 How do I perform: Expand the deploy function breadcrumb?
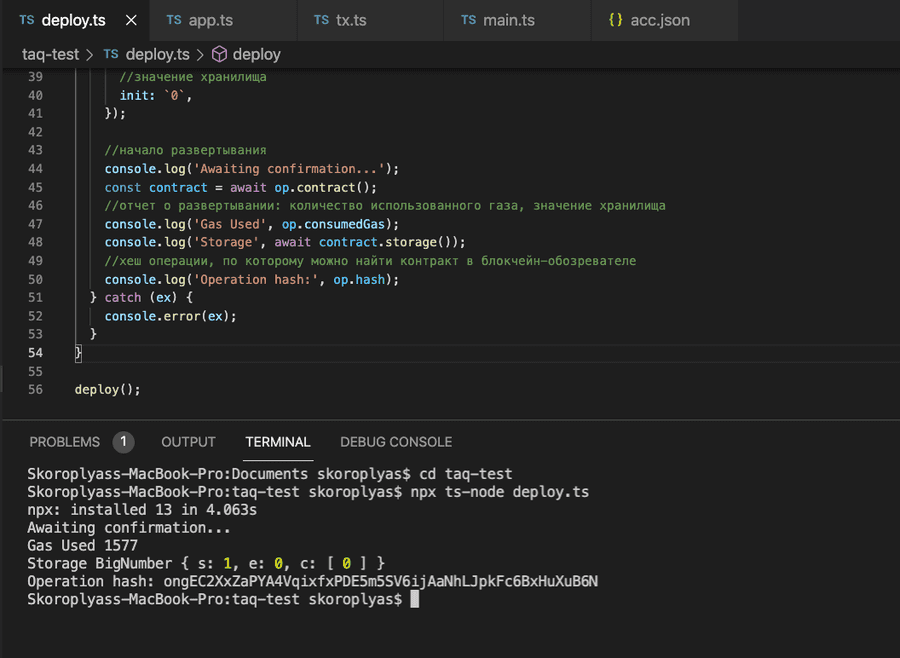coord(257,54)
